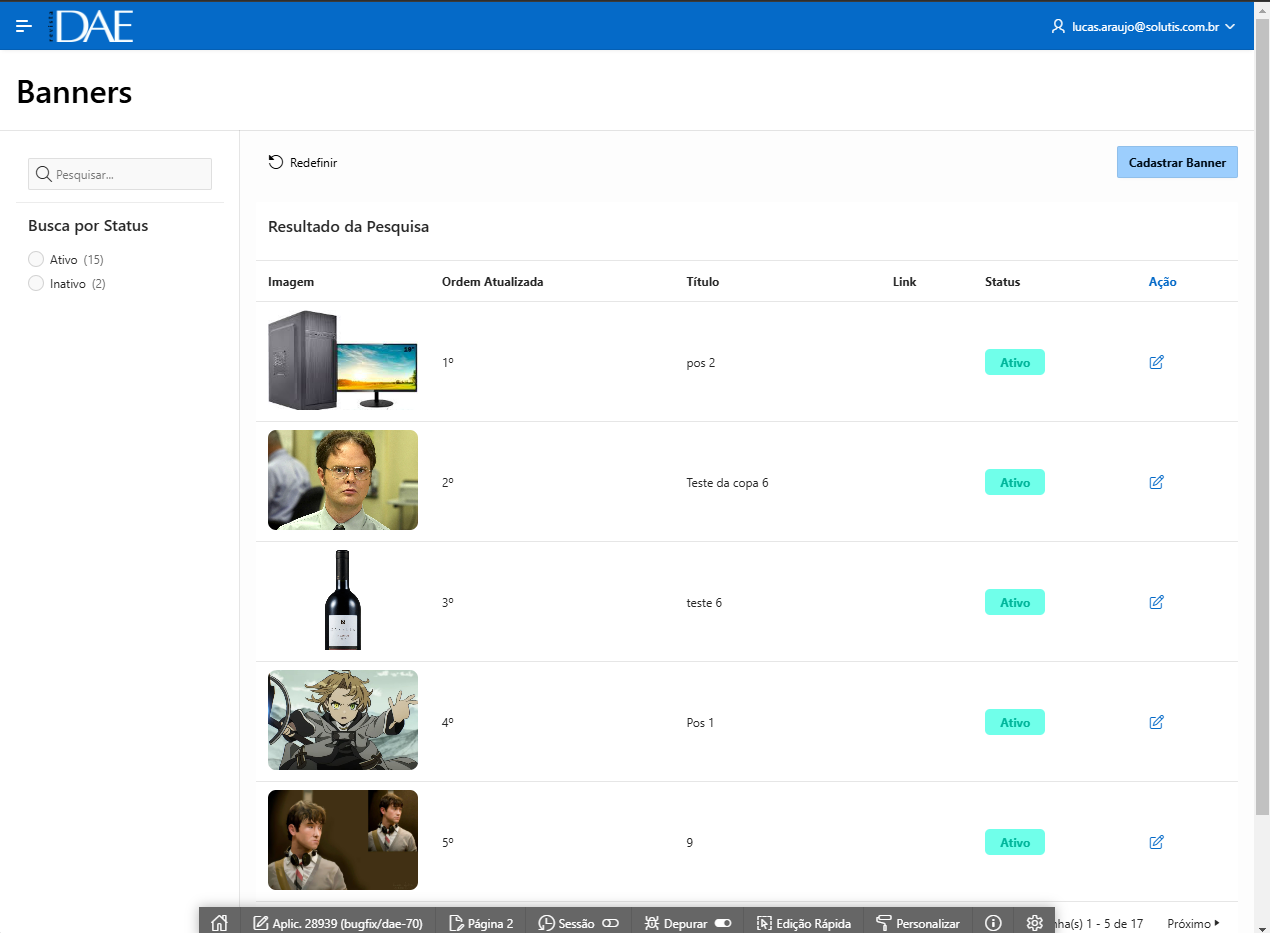Click the 'Redefinir' reset button
Viewport: 1270px width, 933px height.
[303, 162]
